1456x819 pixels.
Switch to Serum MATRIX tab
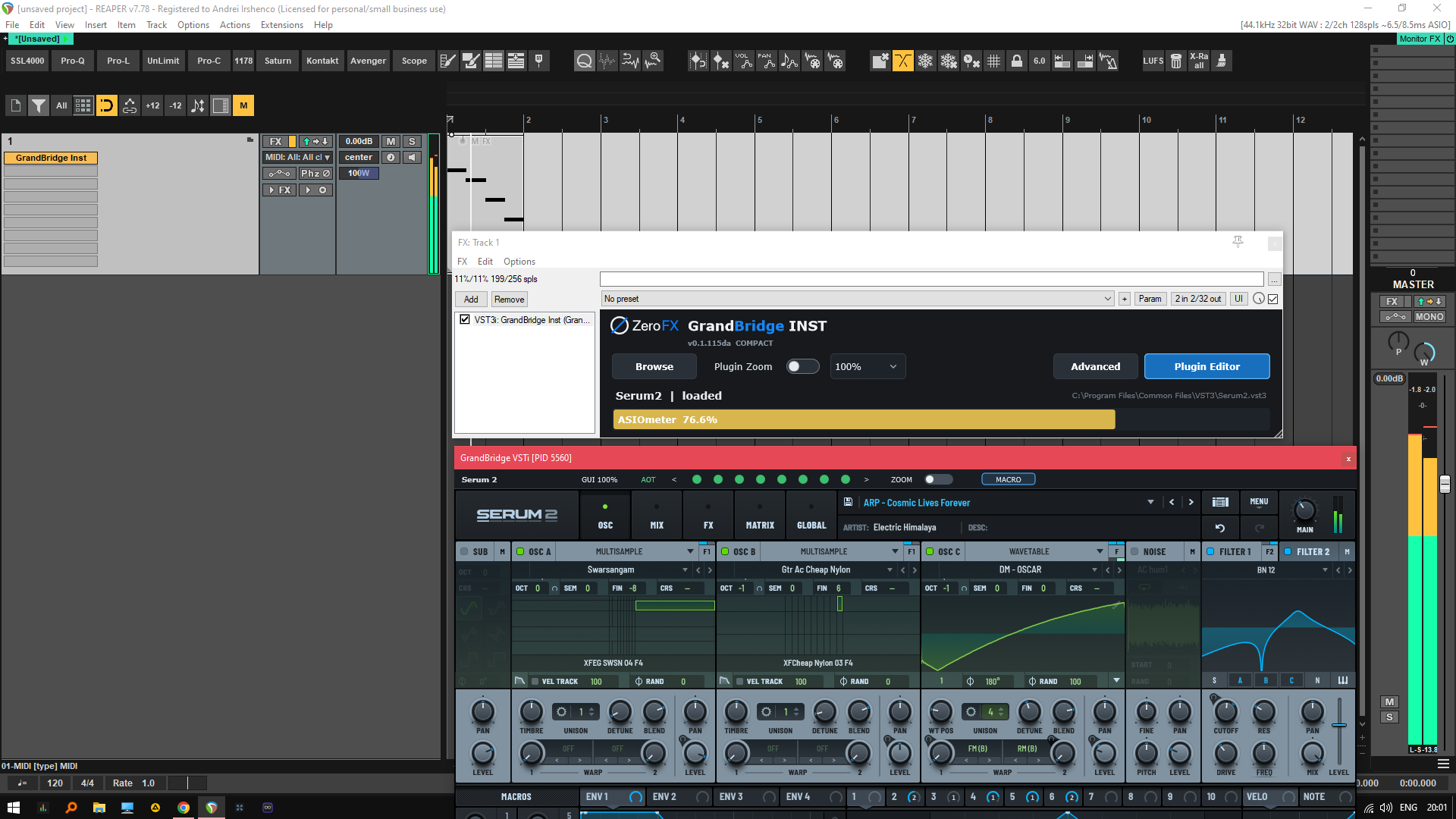coord(760,513)
